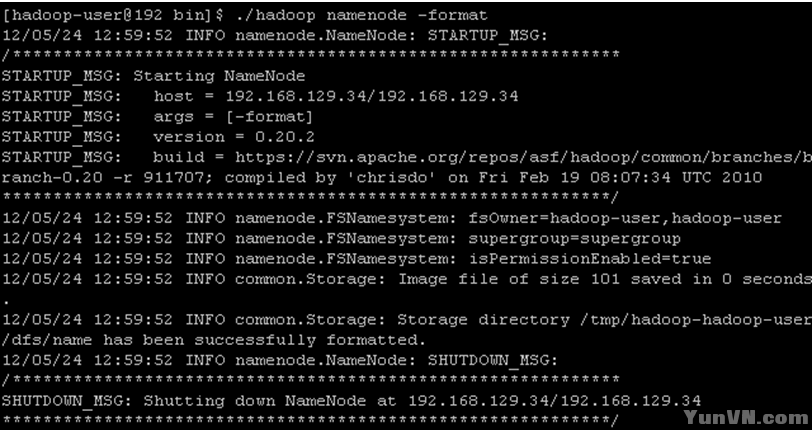Viewport: 812px width, 430px height.
Task: Click the svn.apache.org build URL
Action: (x=520, y=157)
